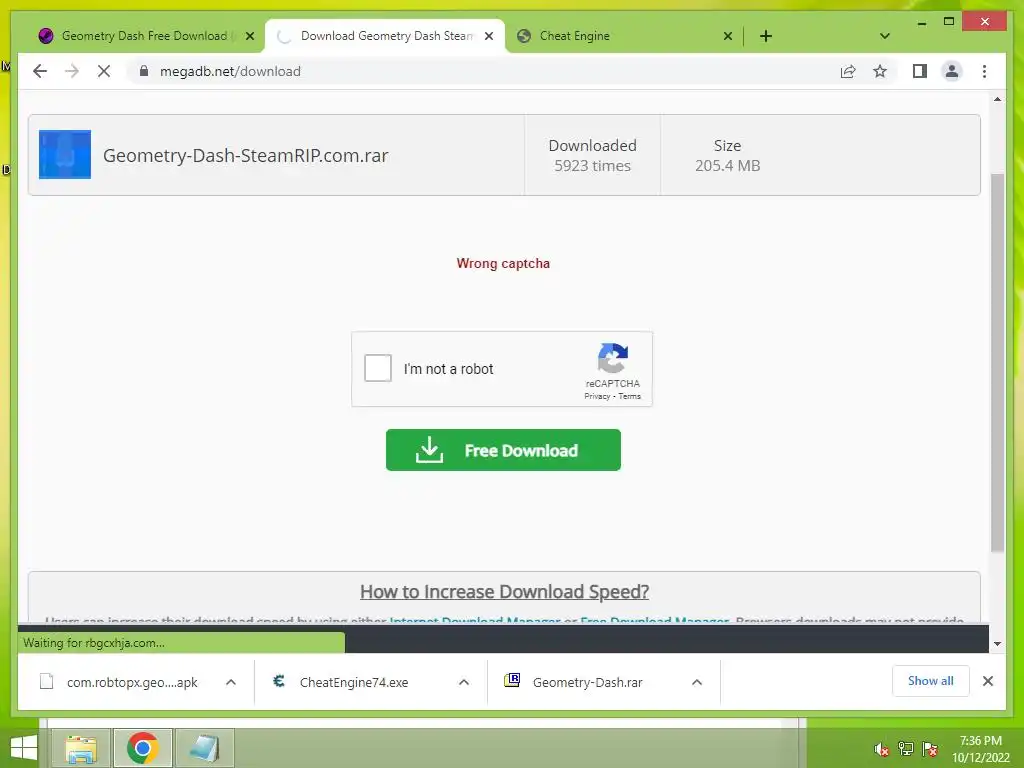
Task: Open the Windows Start button
Action: pos(24,748)
